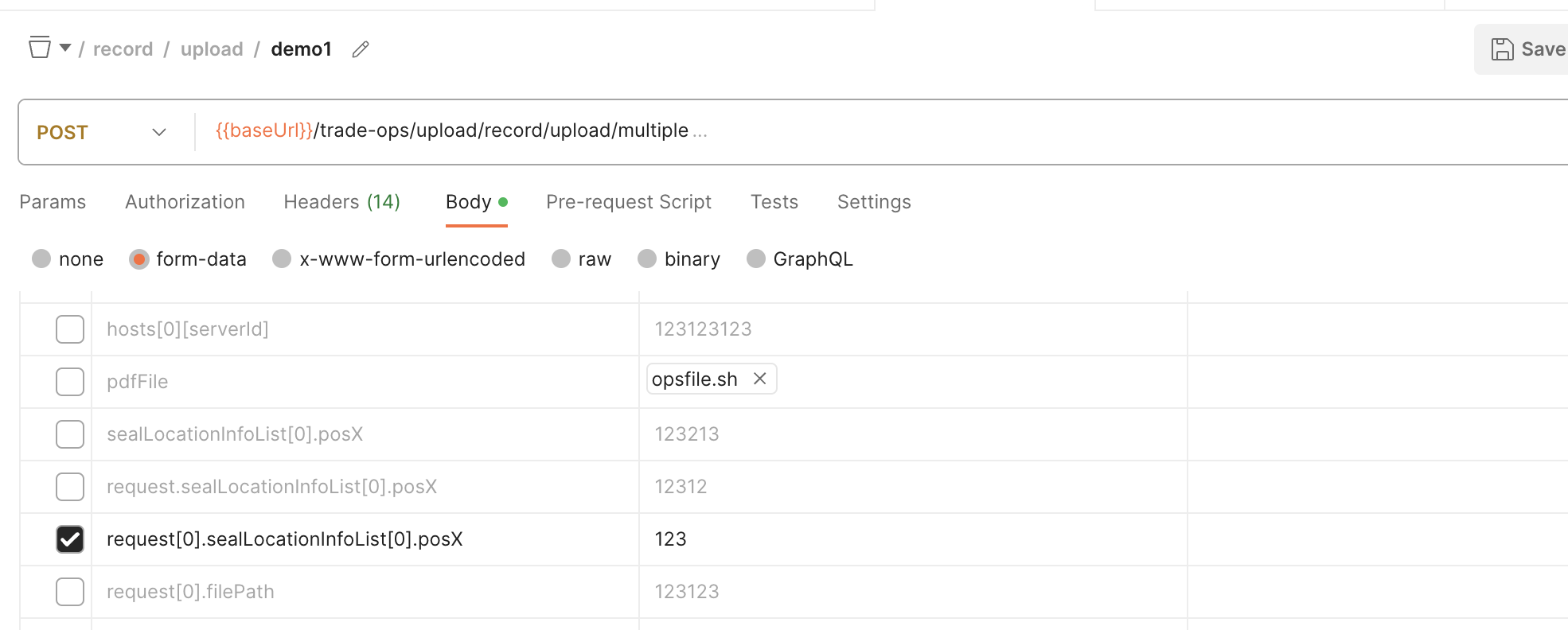
Task: Click the collection folder icon
Action: pyautogui.click(x=40, y=48)
